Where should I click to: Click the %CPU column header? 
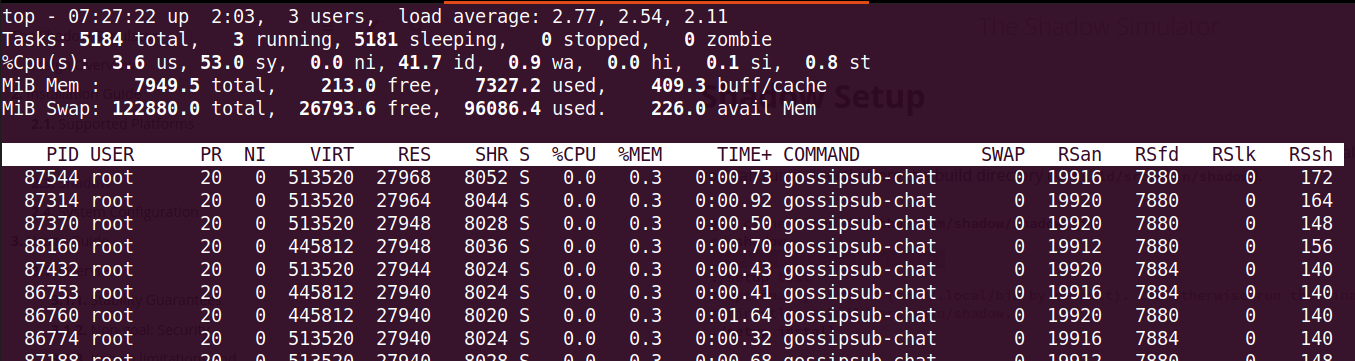(x=574, y=155)
